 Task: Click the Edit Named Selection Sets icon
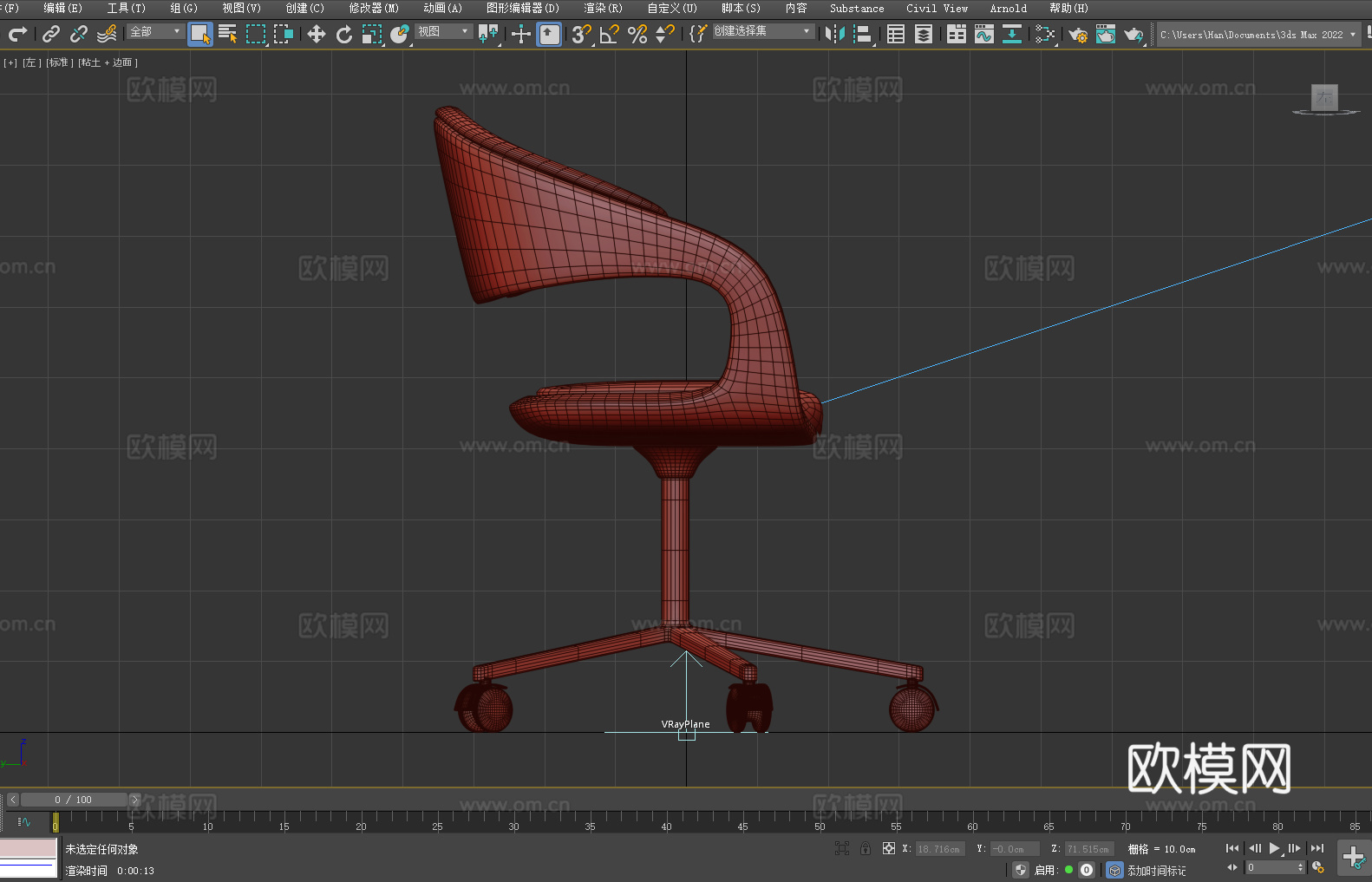point(697,34)
